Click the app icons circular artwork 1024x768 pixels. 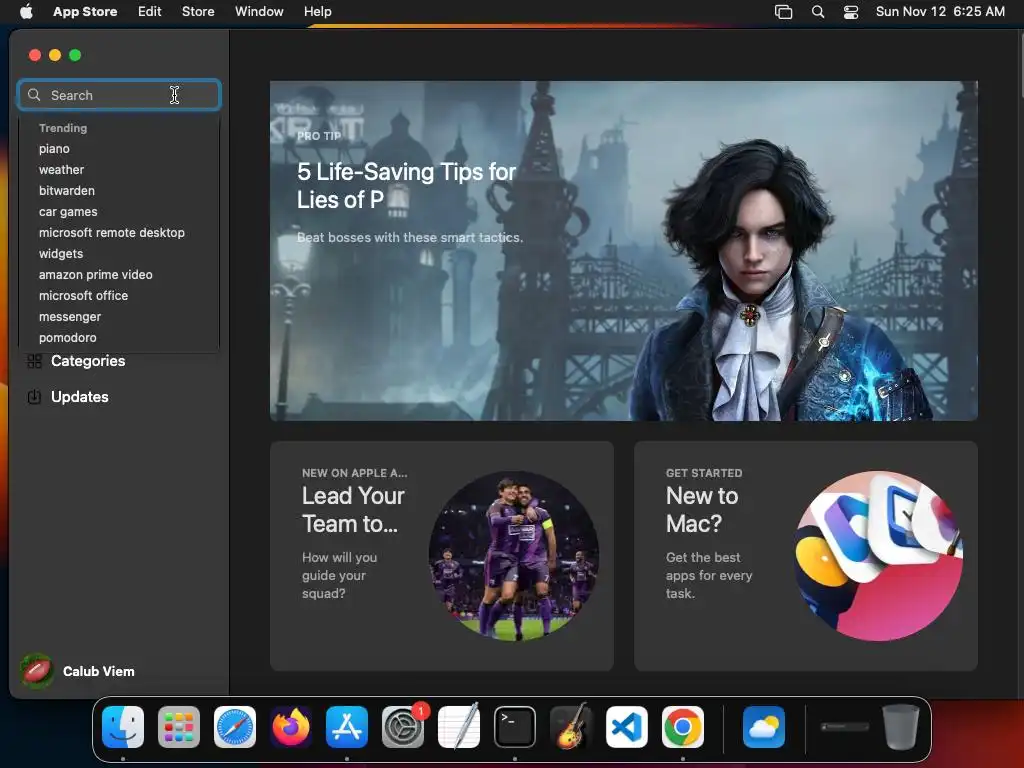pyautogui.click(x=878, y=556)
